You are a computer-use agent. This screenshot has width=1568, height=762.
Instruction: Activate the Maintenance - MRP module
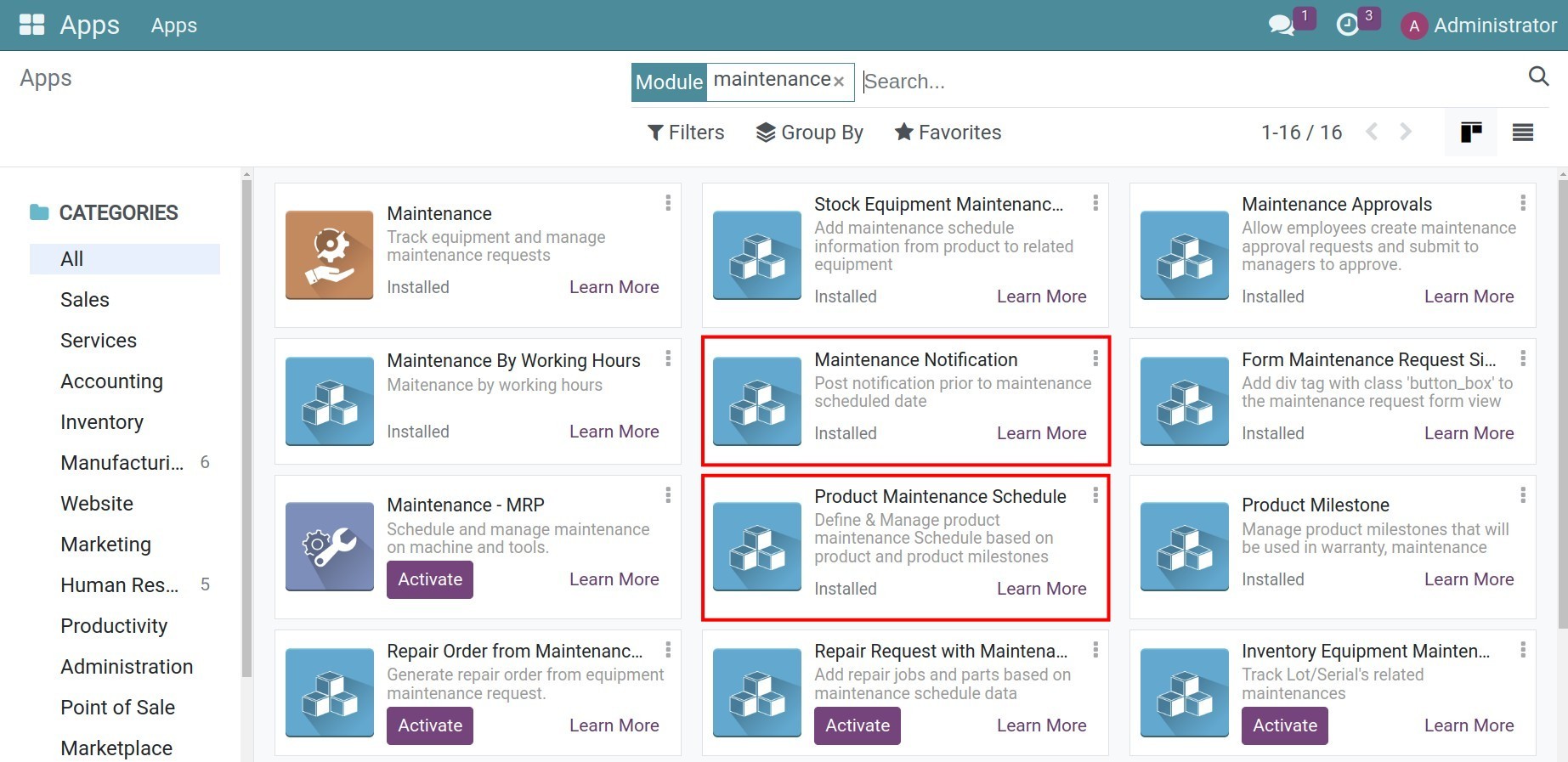430,579
